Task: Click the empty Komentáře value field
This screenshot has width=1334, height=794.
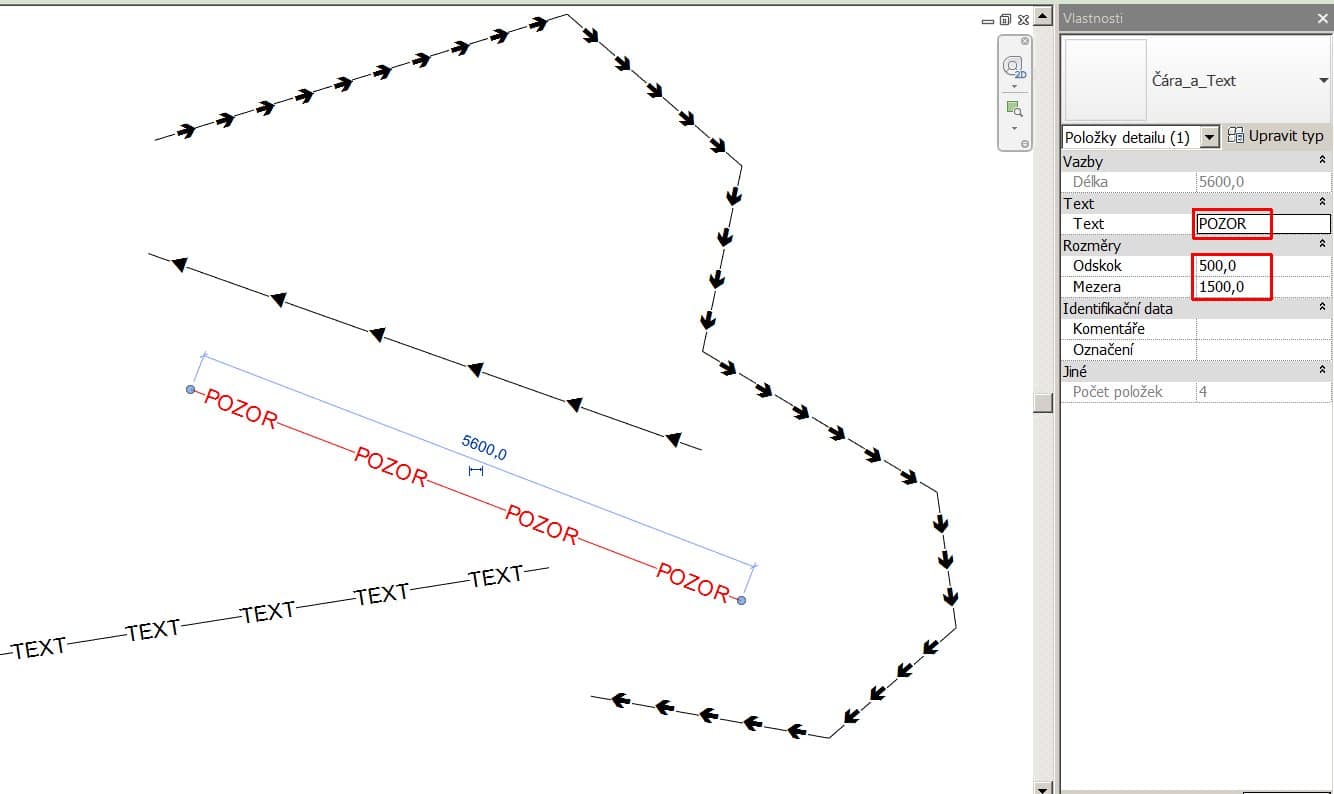Action: pos(1264,329)
